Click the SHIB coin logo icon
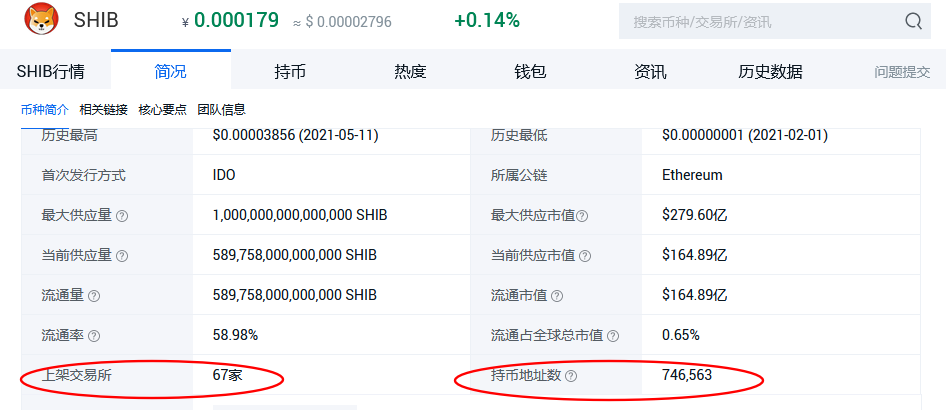Screen dimensions: 946x410 (x=41, y=19)
